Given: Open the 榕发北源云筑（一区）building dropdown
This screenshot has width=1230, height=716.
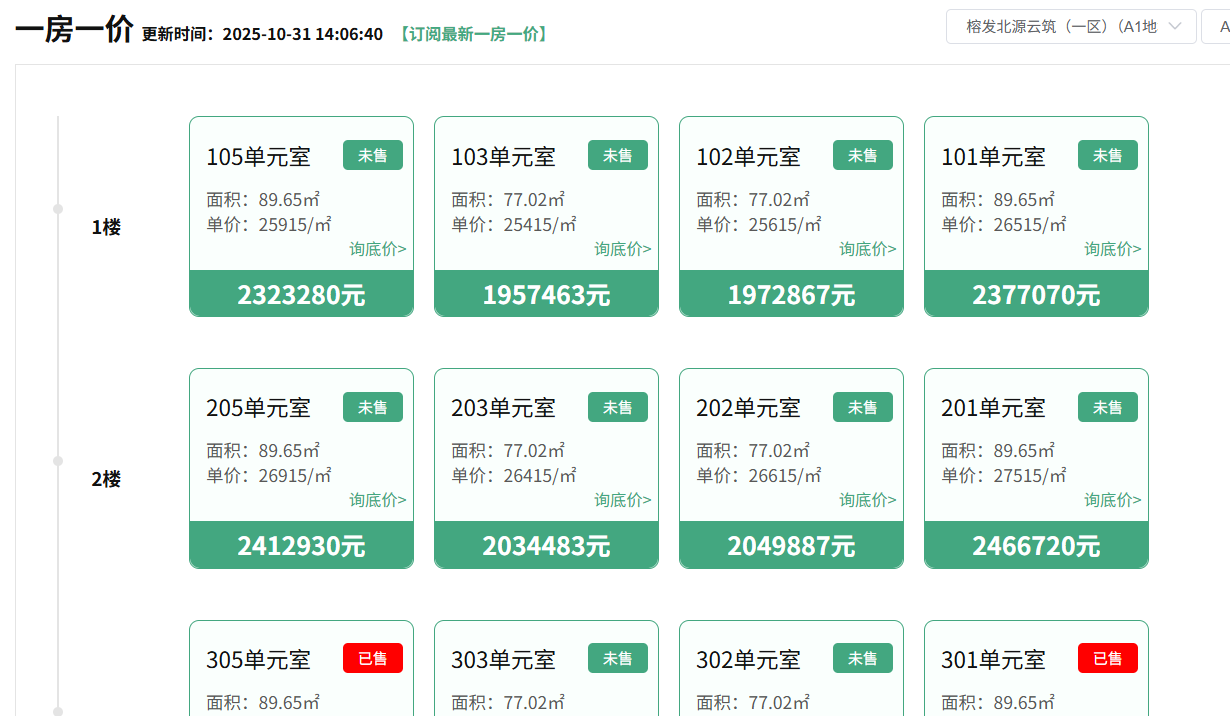Looking at the screenshot, I should point(1070,27).
